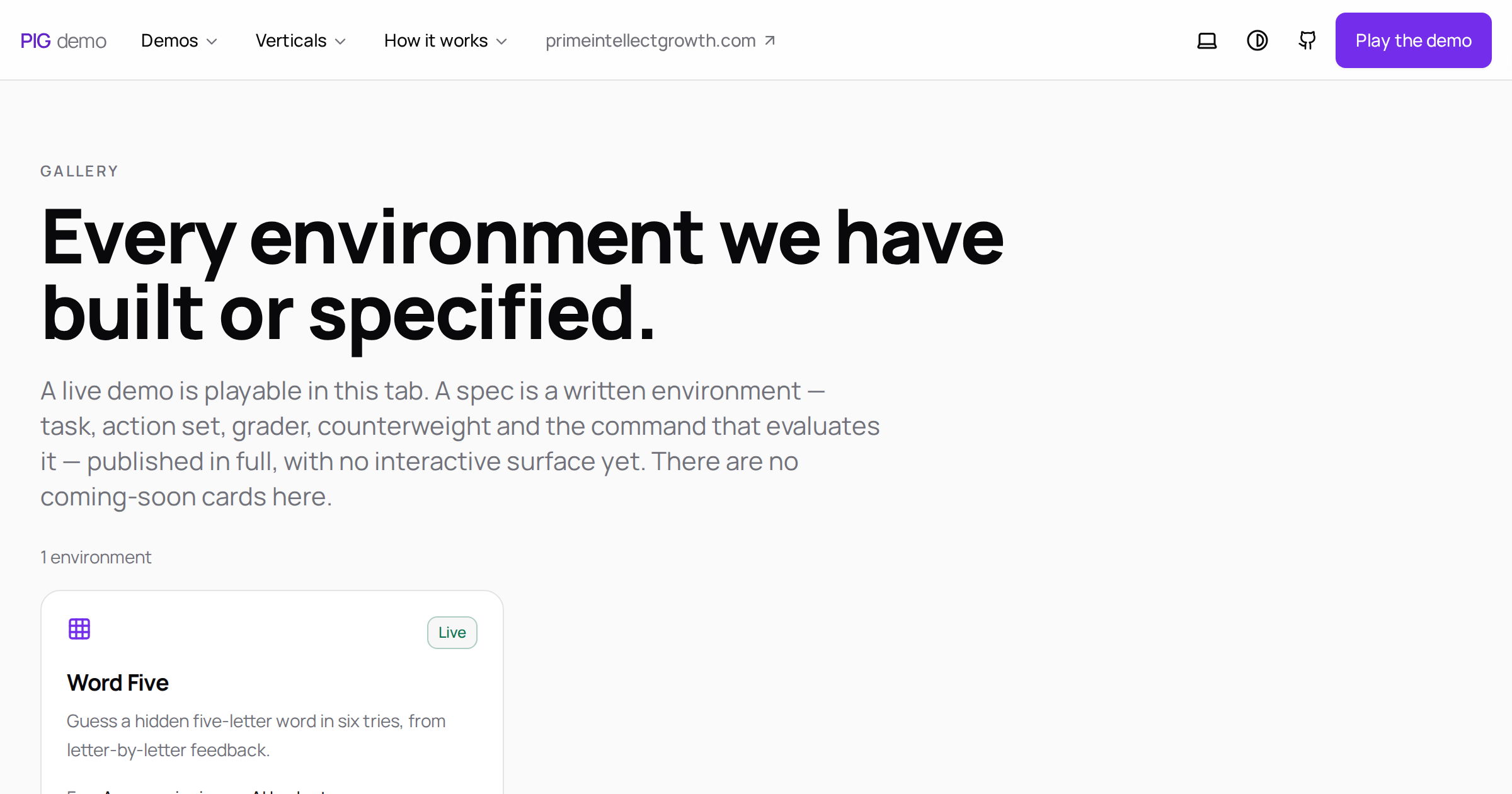The height and width of the screenshot is (794, 1512).
Task: Open the Demos menu label
Action: tap(169, 40)
